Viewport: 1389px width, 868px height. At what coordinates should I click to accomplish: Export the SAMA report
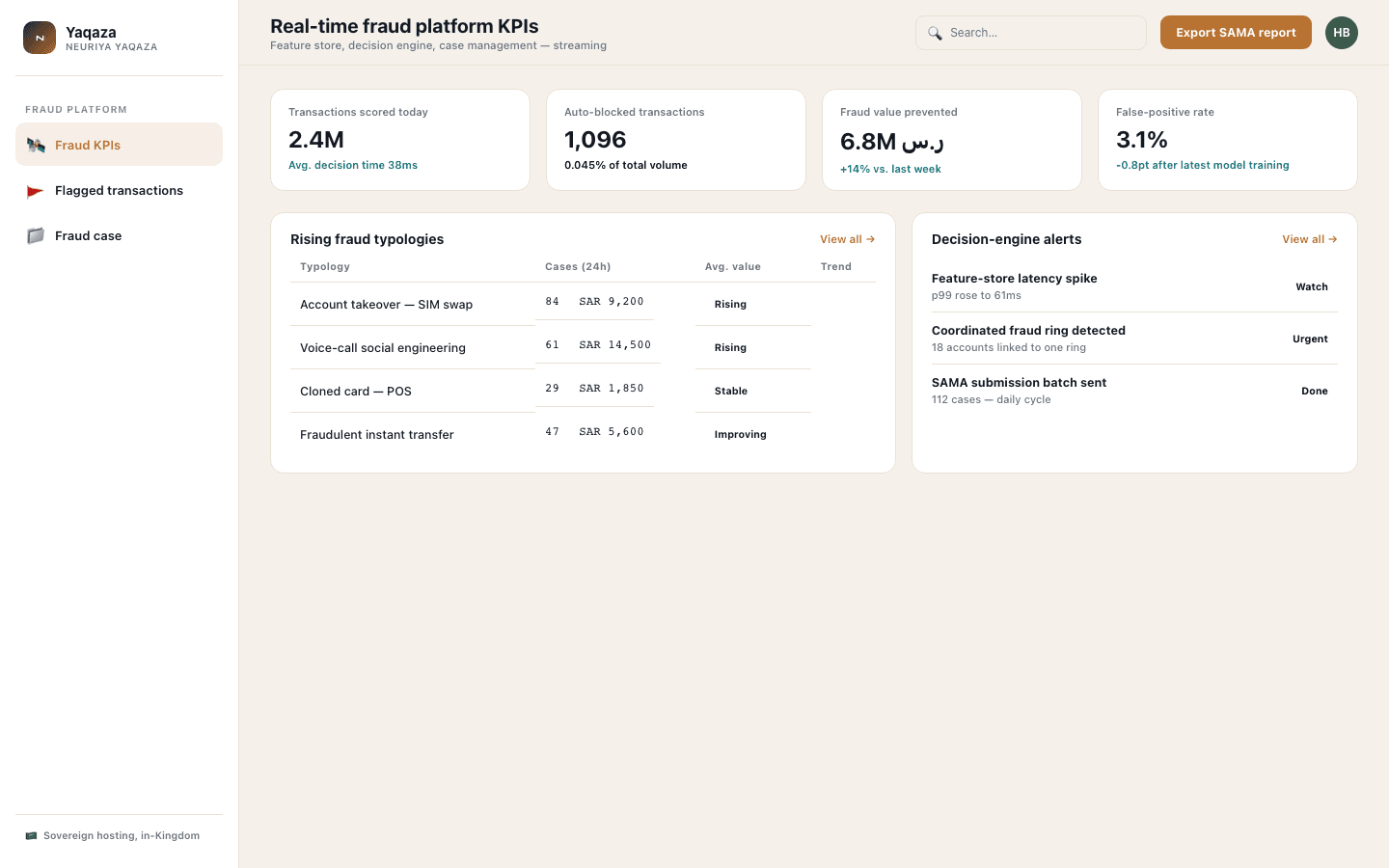coord(1236,33)
